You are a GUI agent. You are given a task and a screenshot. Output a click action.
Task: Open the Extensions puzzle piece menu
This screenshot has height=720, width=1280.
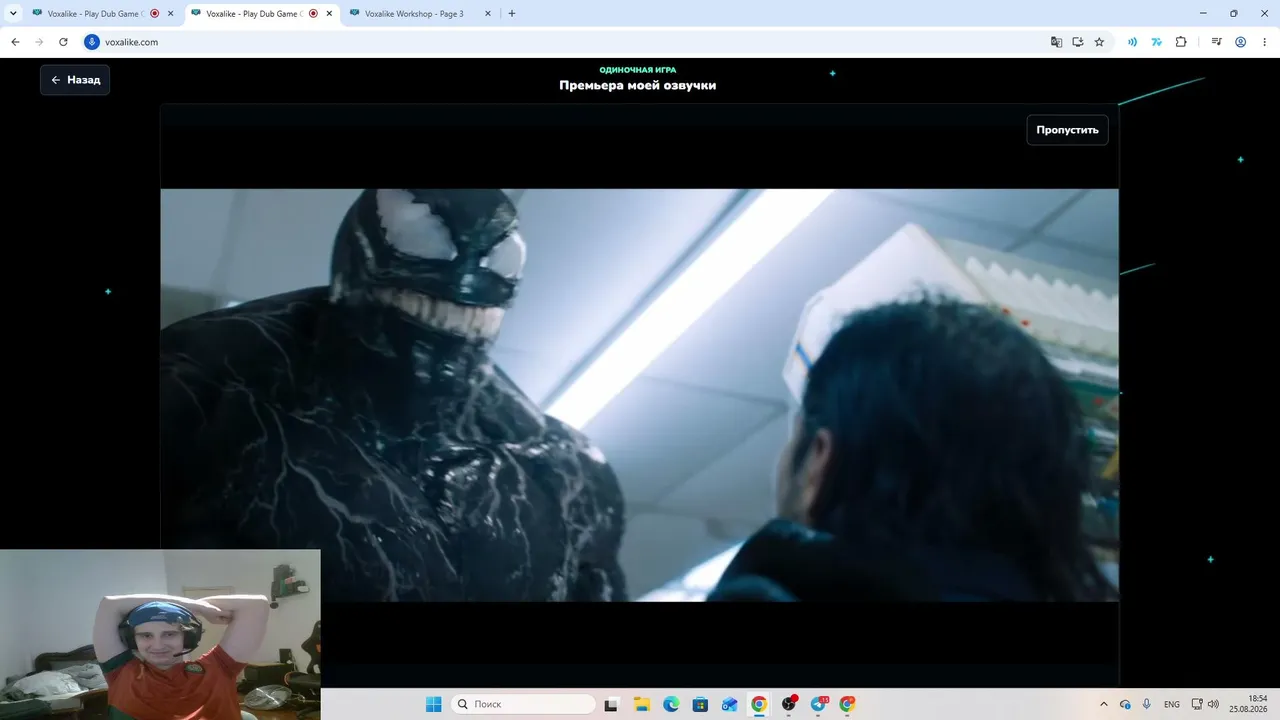coord(1181,42)
